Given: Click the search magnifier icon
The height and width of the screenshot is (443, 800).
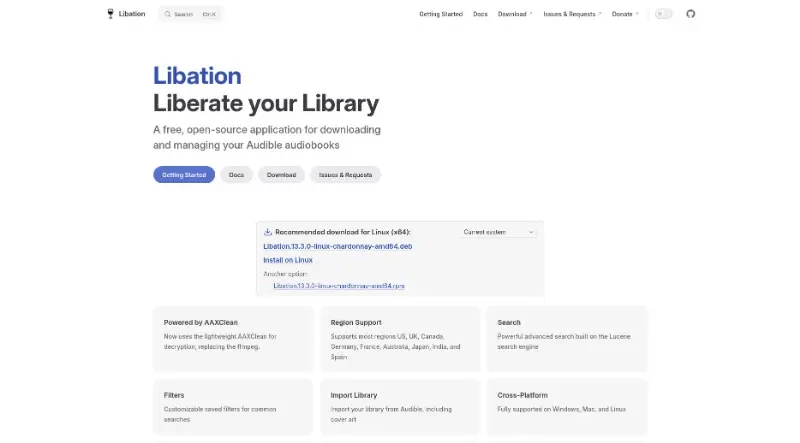Looking at the screenshot, I should tap(166, 14).
